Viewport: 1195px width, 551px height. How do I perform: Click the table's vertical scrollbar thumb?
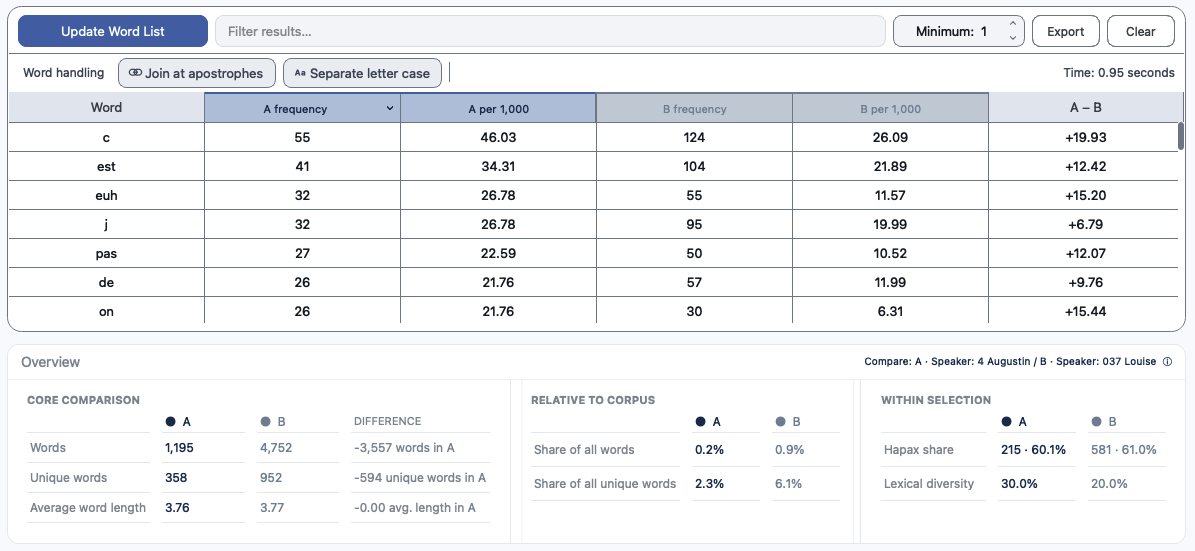click(x=1181, y=136)
